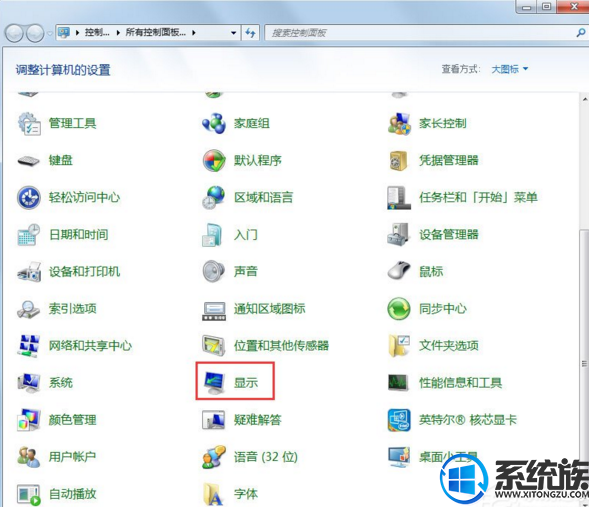Open the 管理工具 icon

(29, 123)
